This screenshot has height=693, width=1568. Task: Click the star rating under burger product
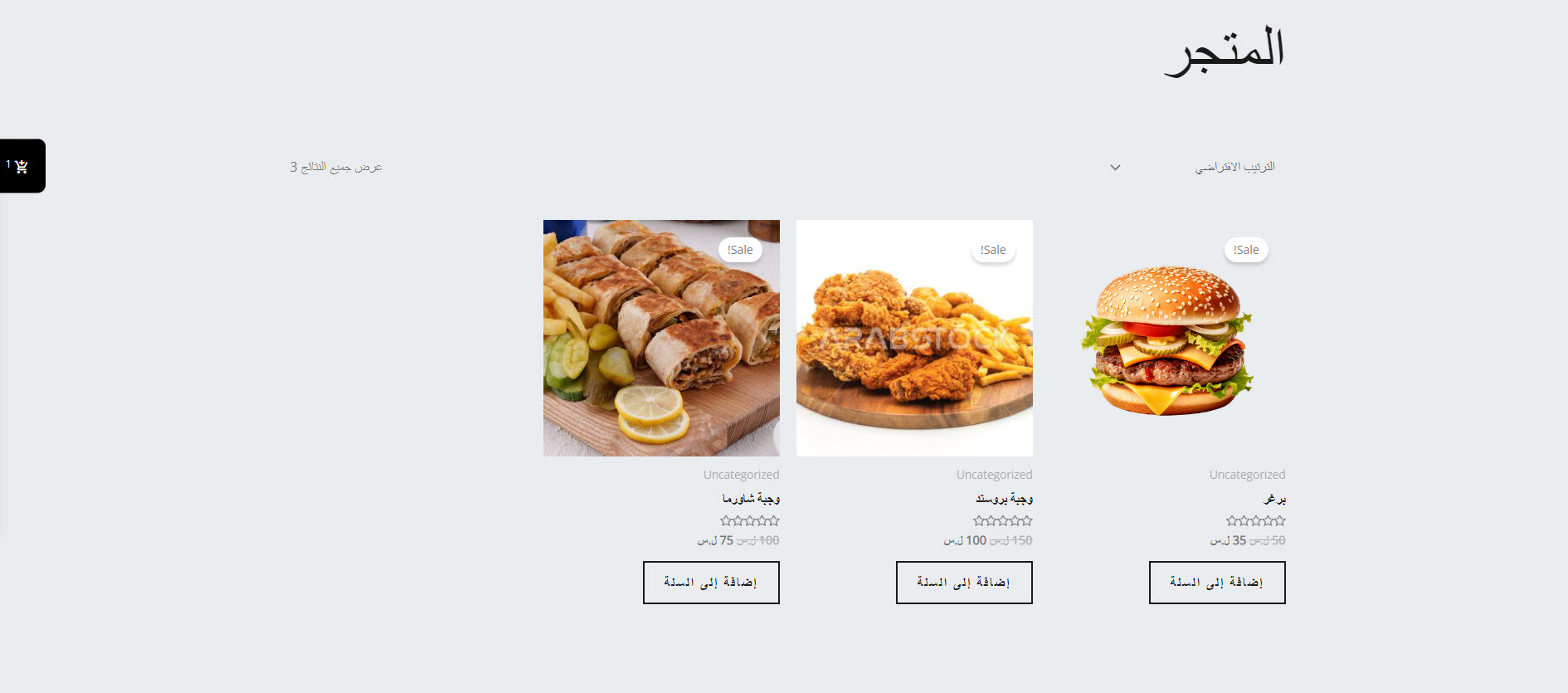1256,521
